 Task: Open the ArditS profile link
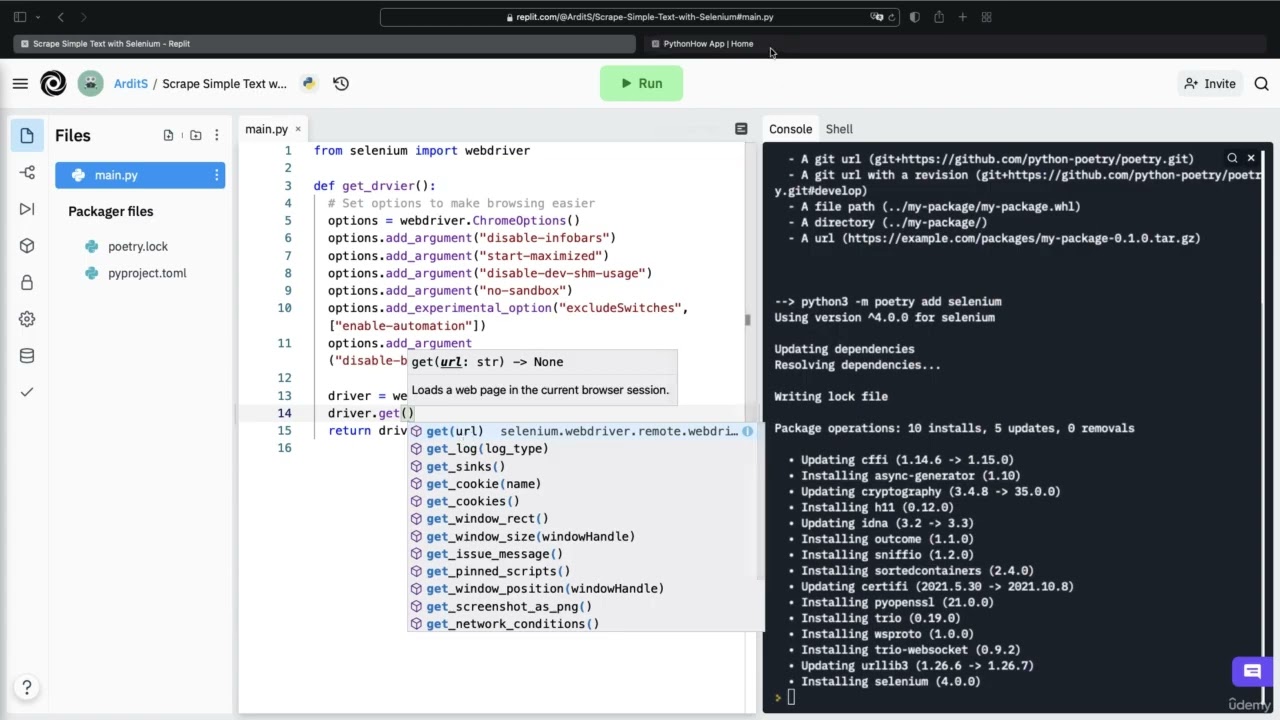pyautogui.click(x=130, y=84)
